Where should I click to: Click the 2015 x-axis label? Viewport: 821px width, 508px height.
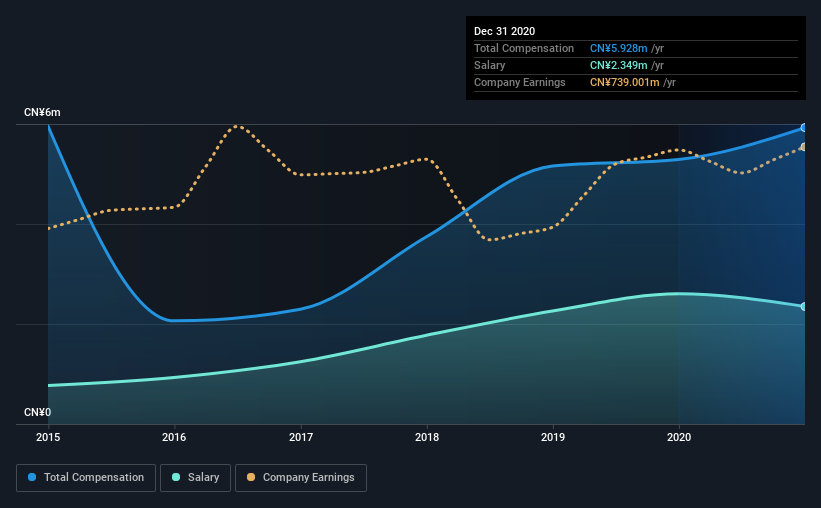48,437
